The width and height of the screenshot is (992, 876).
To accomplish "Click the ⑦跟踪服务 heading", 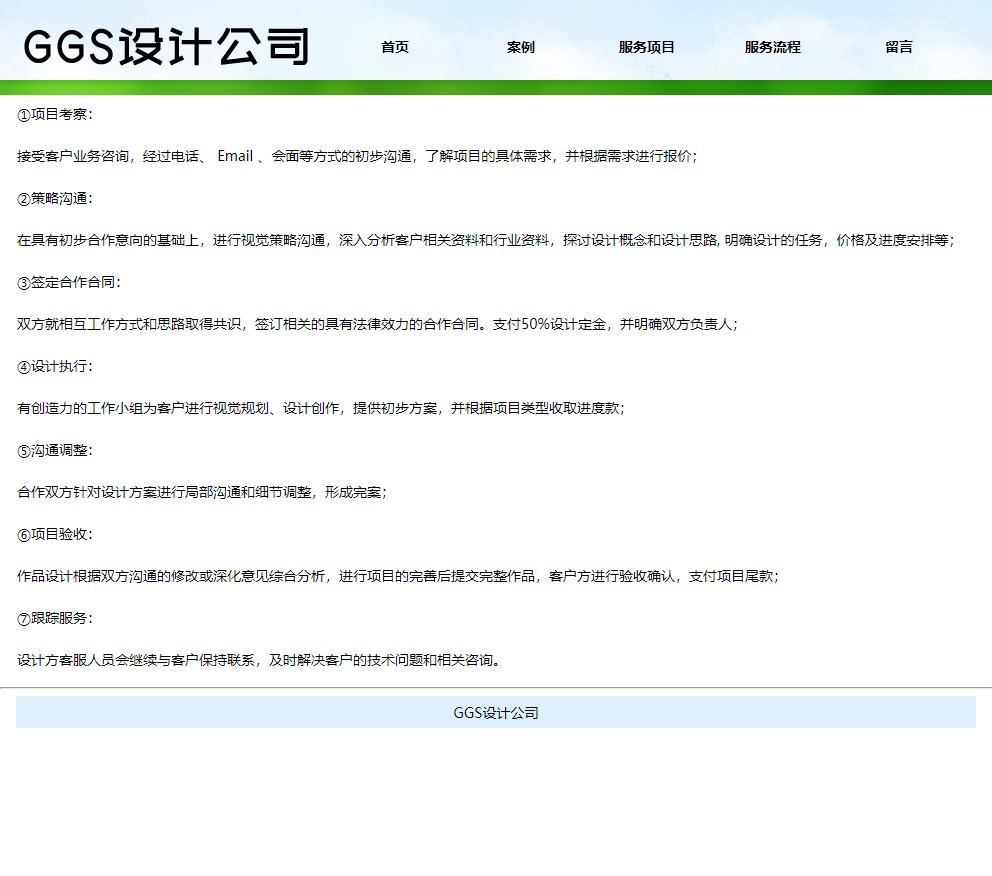I will pyautogui.click(x=55, y=618).
